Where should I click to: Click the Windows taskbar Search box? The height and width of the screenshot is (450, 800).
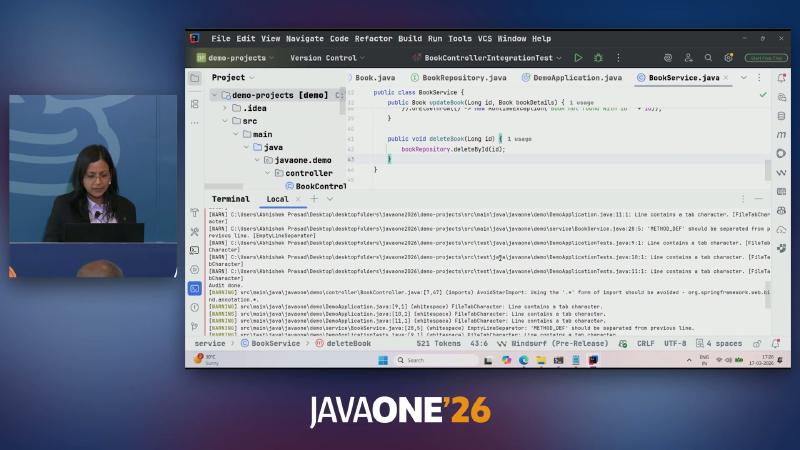click(436, 360)
